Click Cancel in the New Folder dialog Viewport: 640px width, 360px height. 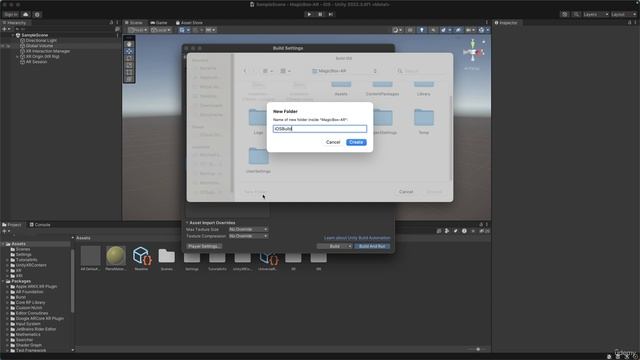point(333,142)
